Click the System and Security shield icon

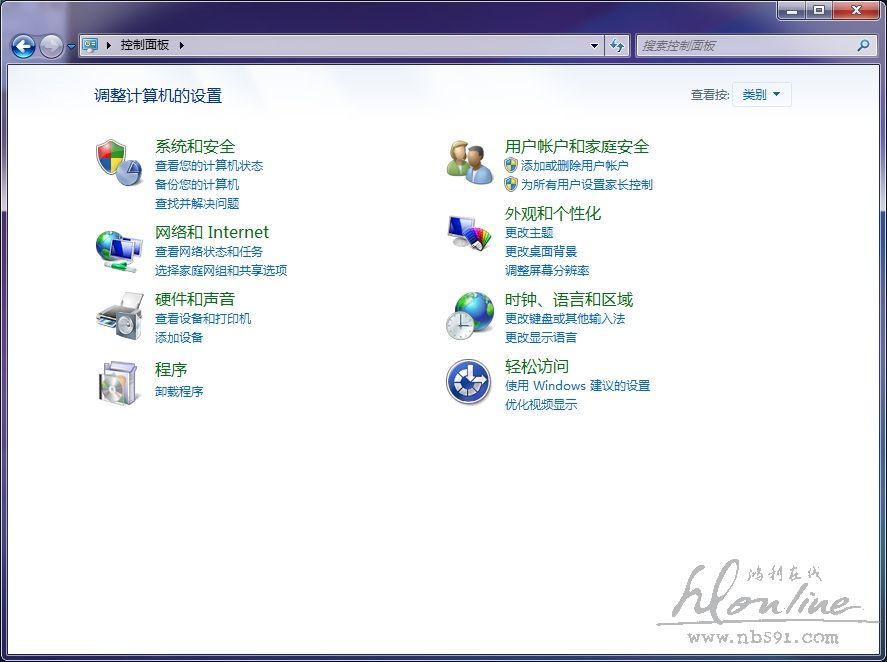(119, 162)
